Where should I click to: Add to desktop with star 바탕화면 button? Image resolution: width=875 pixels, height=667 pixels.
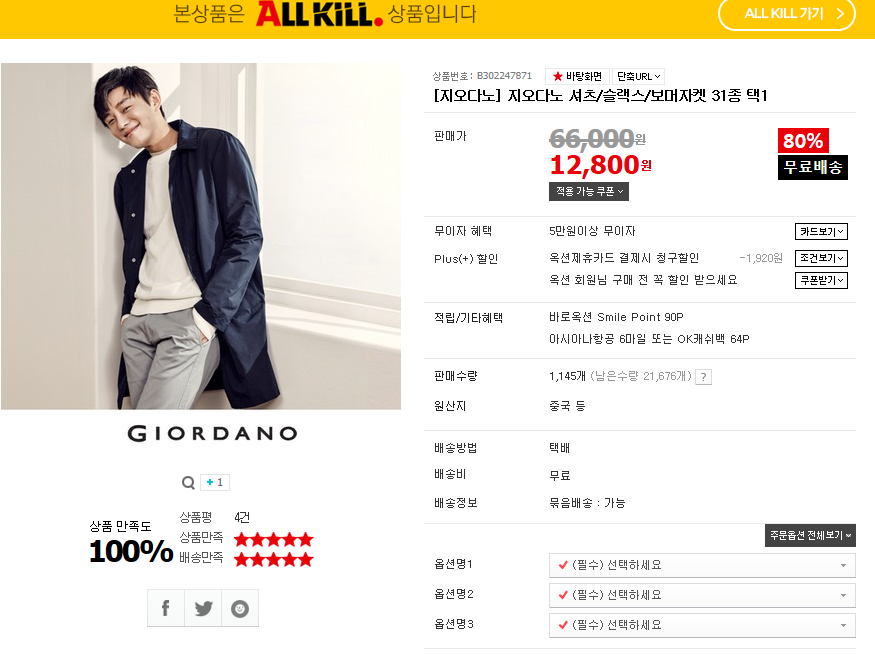coord(577,76)
